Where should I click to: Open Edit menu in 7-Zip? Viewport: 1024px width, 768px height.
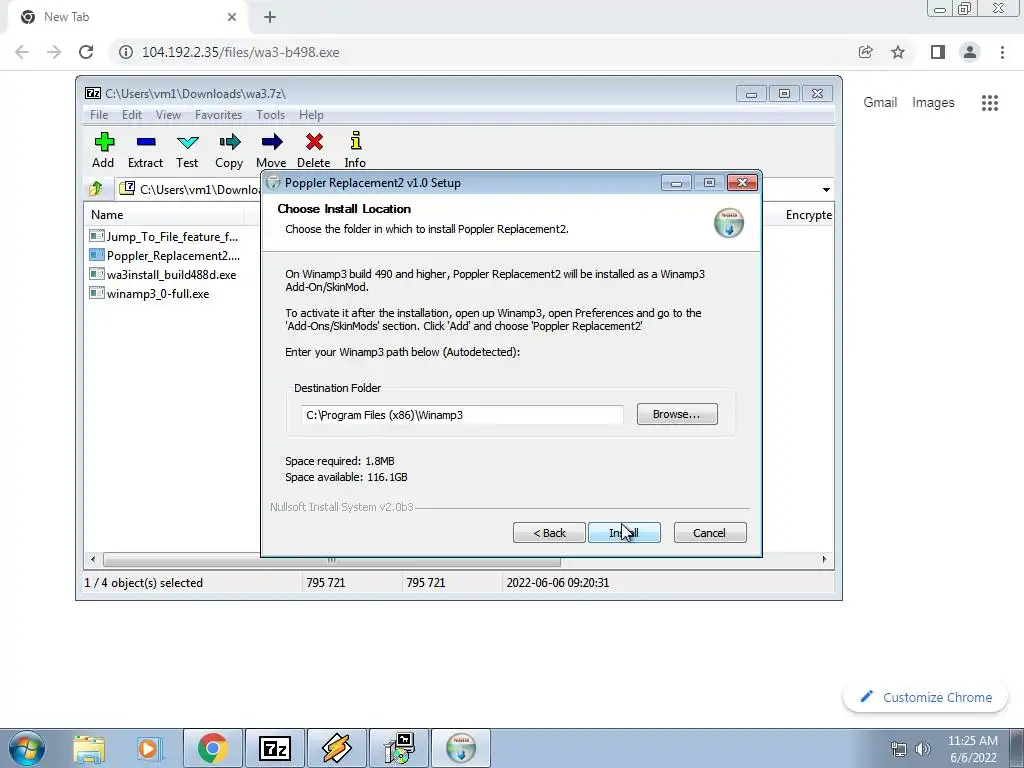click(131, 115)
